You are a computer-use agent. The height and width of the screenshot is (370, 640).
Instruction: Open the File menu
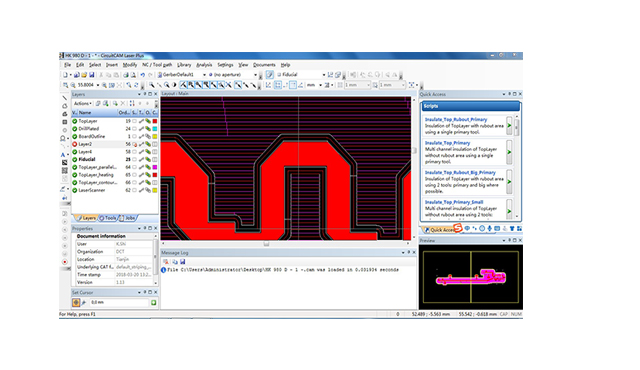tap(67, 65)
